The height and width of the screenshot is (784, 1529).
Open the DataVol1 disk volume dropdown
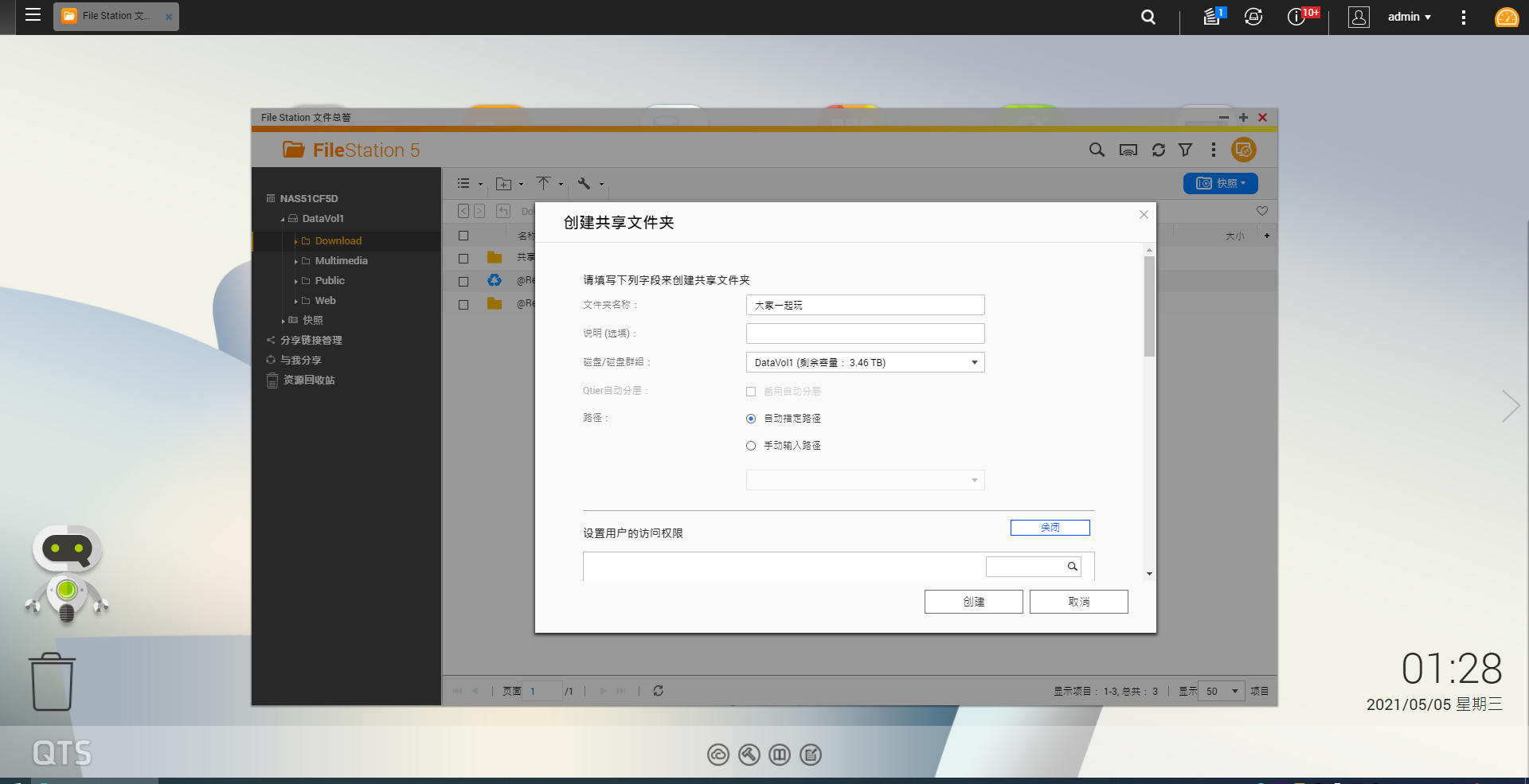coord(973,362)
